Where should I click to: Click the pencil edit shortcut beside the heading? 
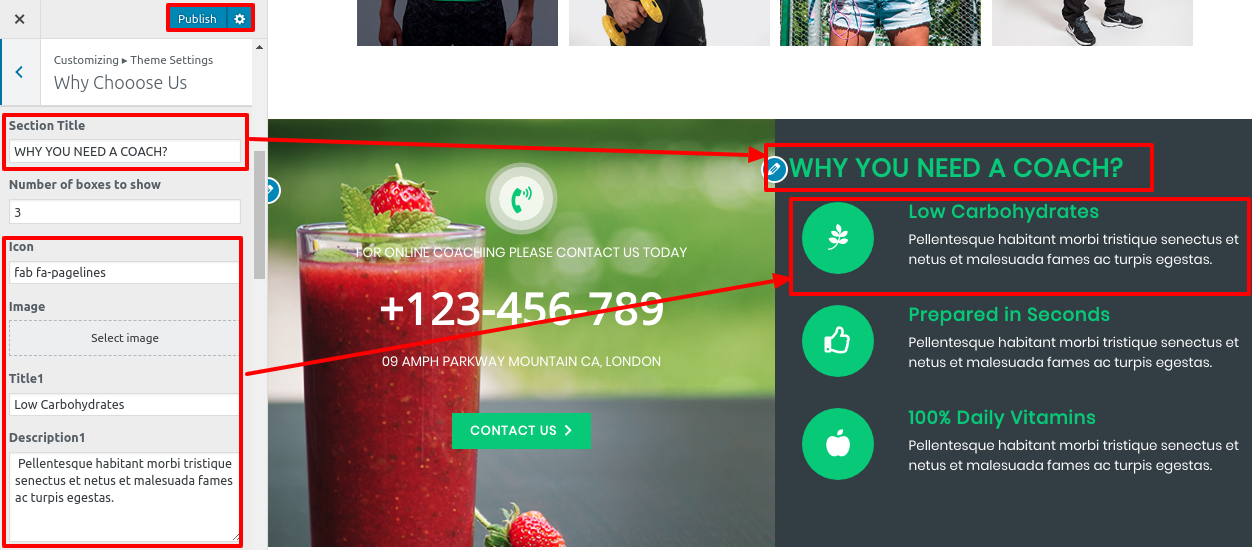point(774,169)
